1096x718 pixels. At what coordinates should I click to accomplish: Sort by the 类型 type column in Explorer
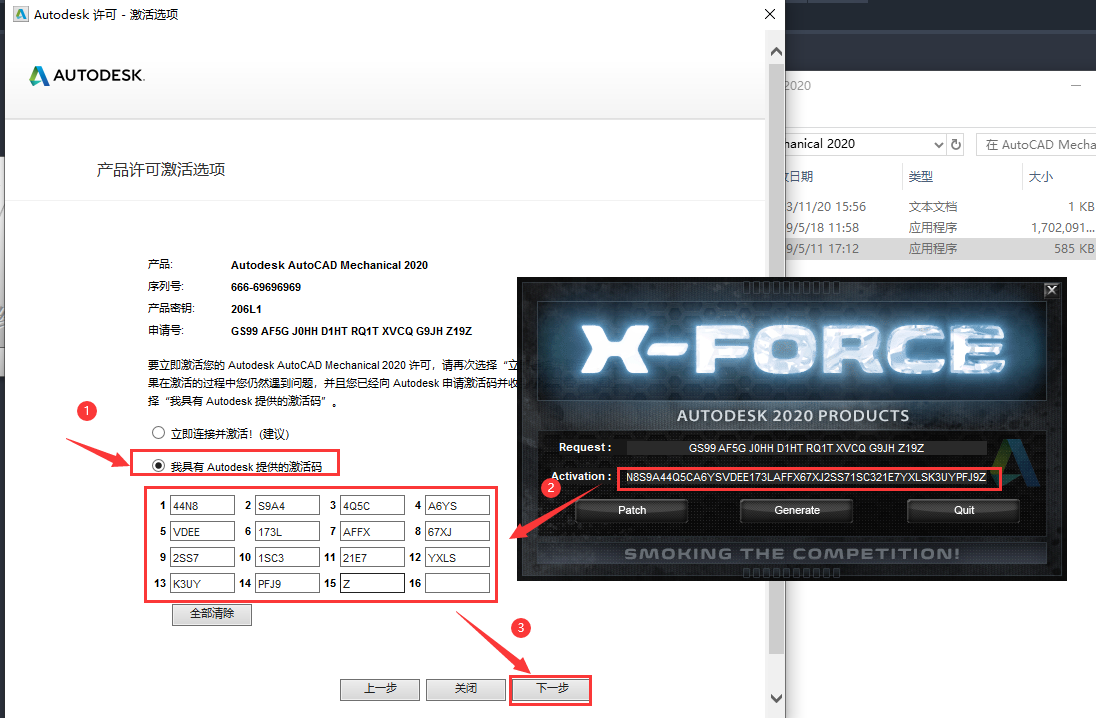point(921,177)
